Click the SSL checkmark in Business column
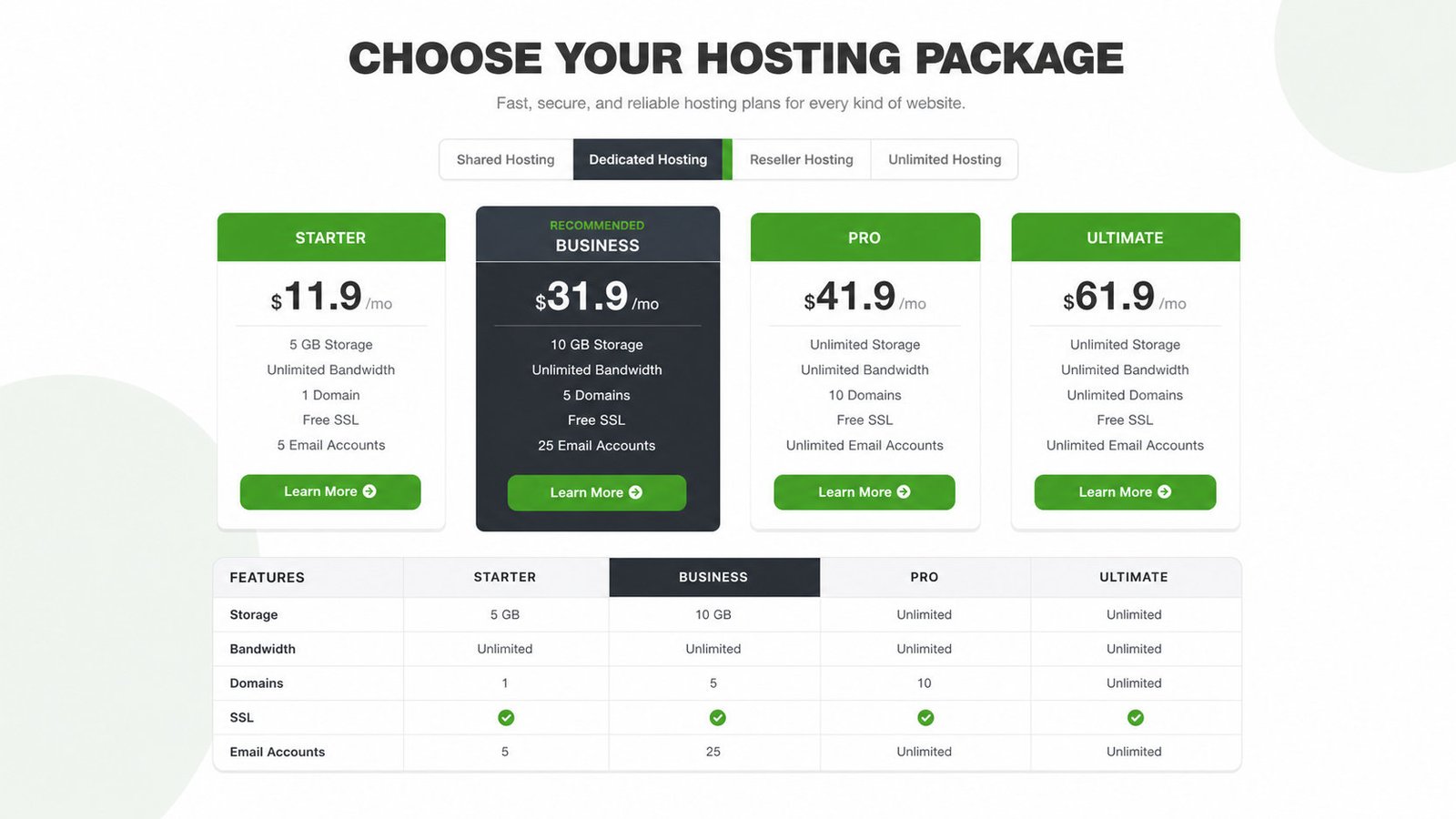1456x819 pixels. (x=718, y=717)
